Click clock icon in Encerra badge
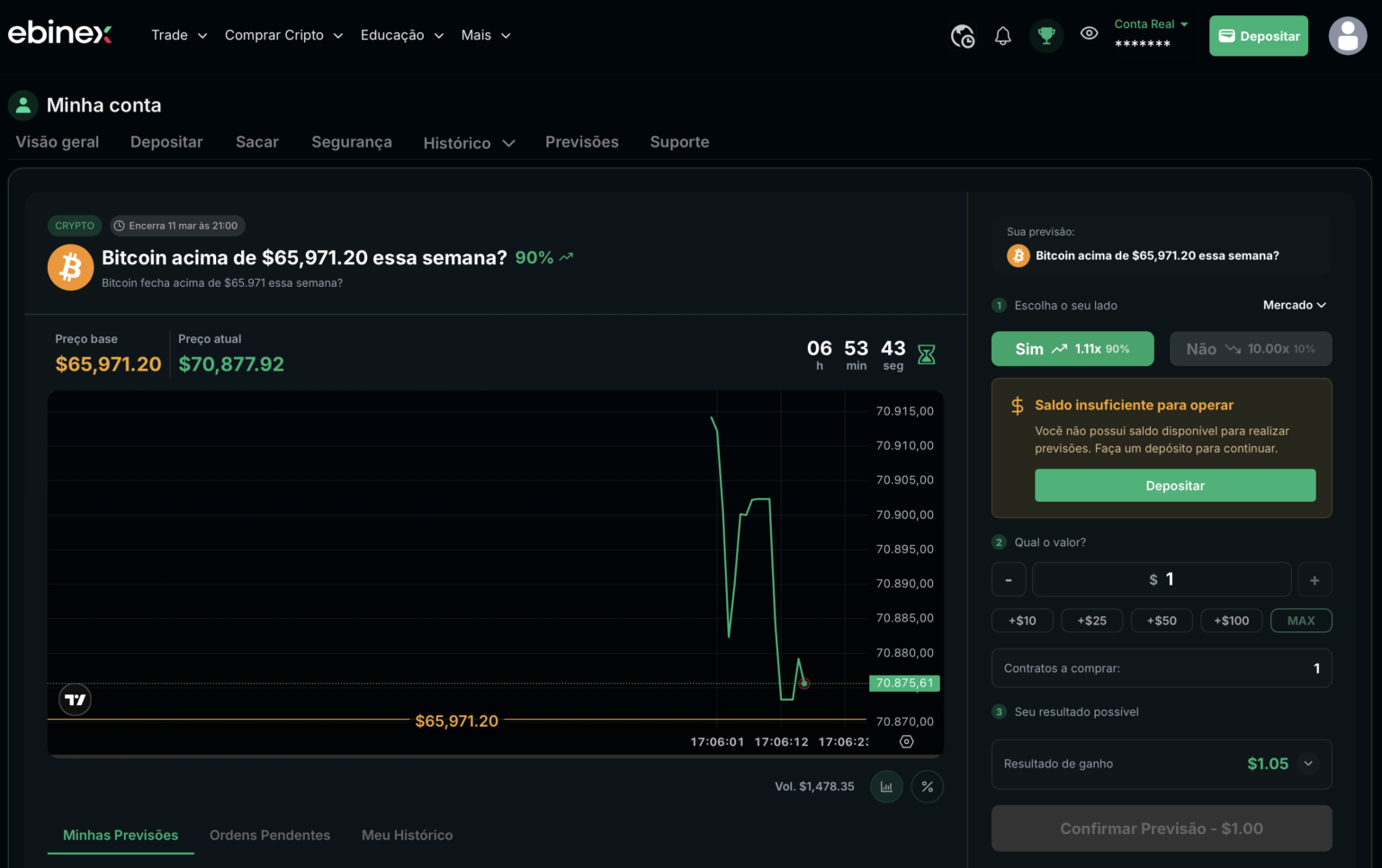1382x868 pixels. pyautogui.click(x=120, y=226)
